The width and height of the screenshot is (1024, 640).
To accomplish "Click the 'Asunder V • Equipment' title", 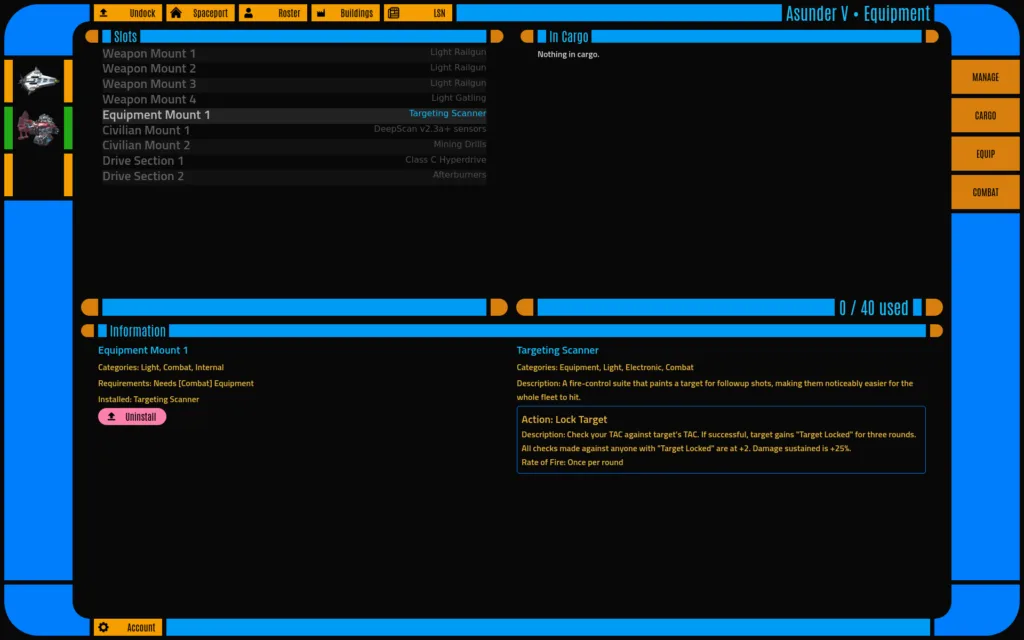I will (x=857, y=13).
